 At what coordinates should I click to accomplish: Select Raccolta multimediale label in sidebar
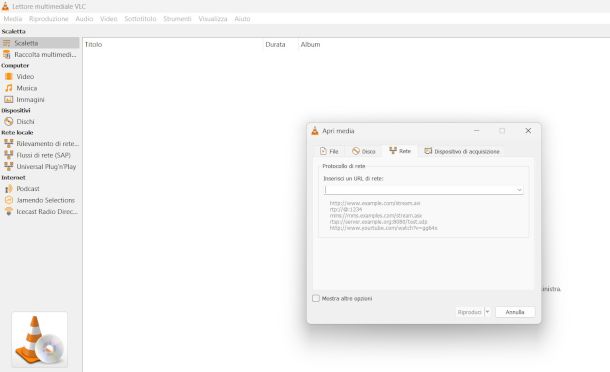45,54
